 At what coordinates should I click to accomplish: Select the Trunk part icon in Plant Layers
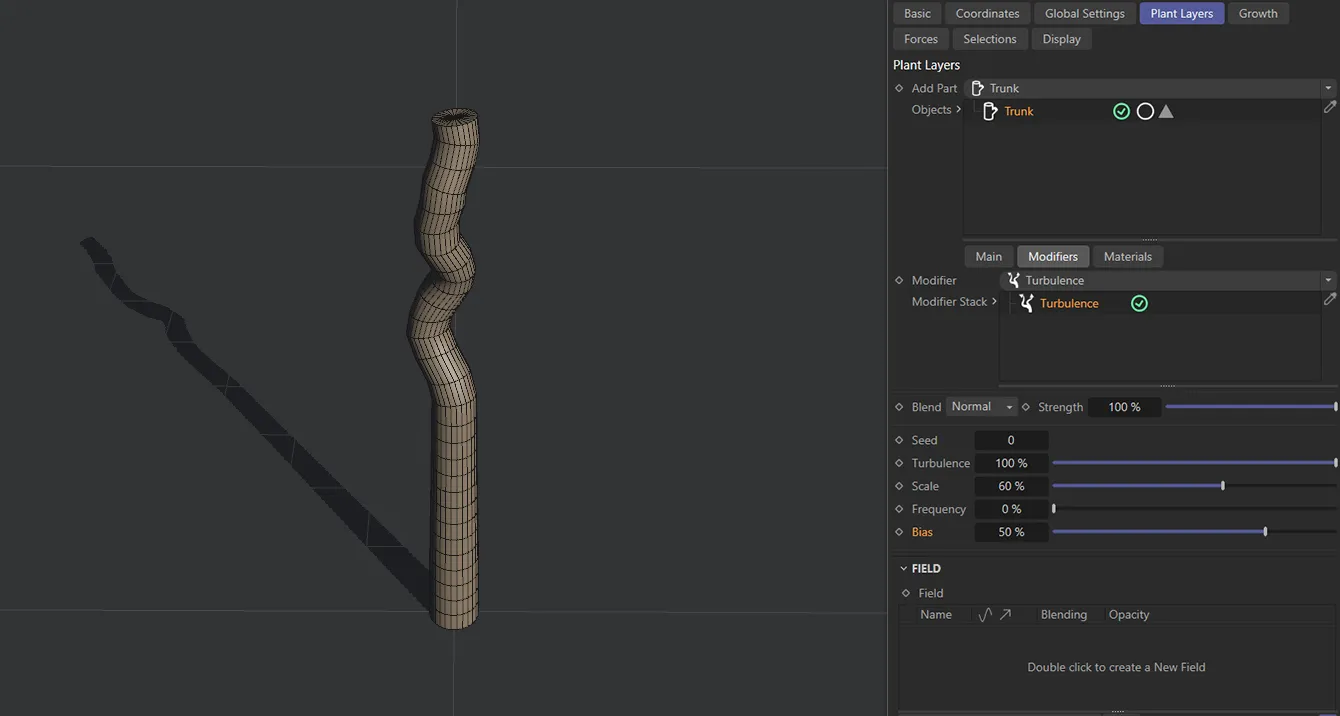[989, 111]
